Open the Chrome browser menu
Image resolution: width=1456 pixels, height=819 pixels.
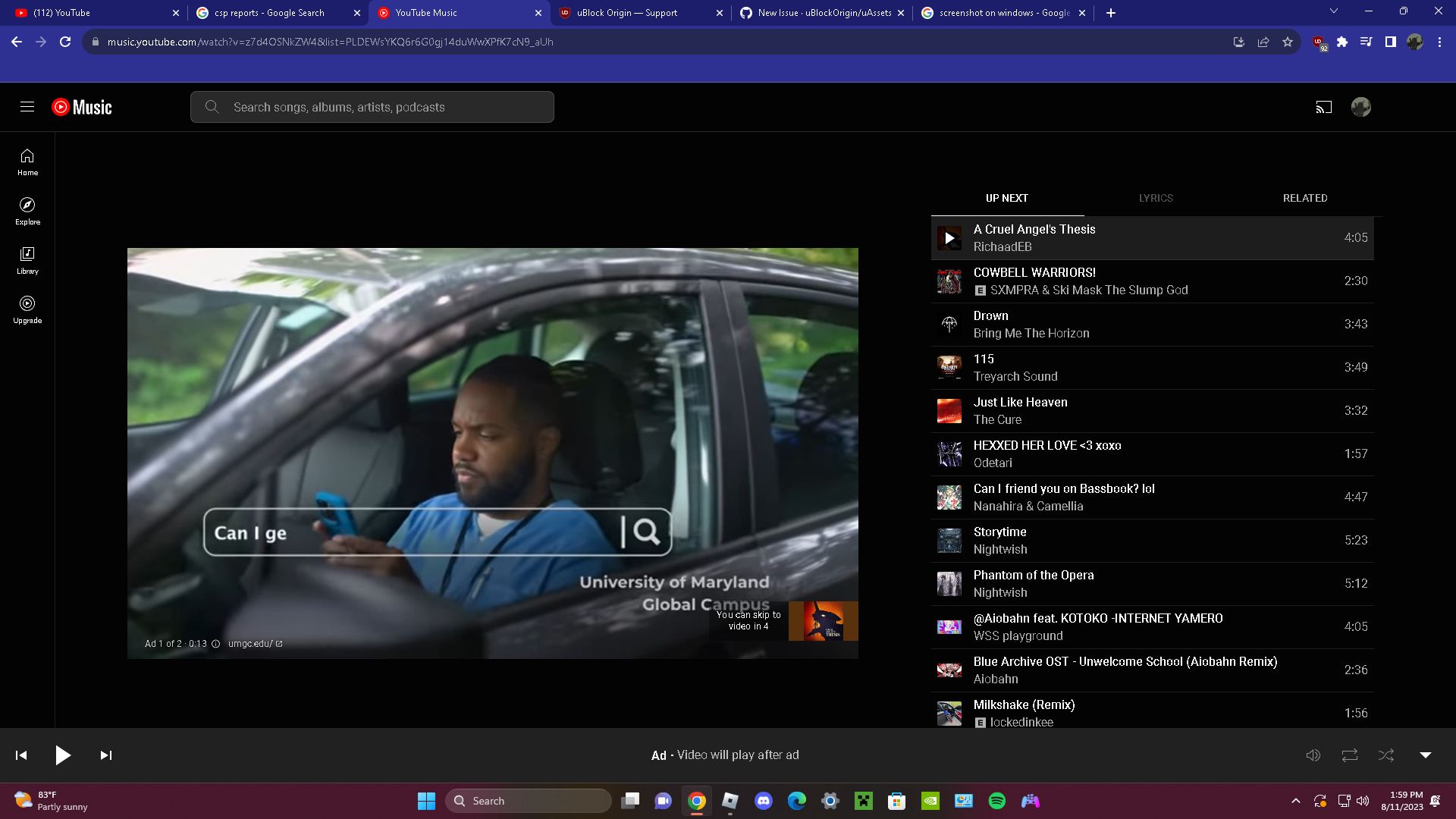(1439, 42)
